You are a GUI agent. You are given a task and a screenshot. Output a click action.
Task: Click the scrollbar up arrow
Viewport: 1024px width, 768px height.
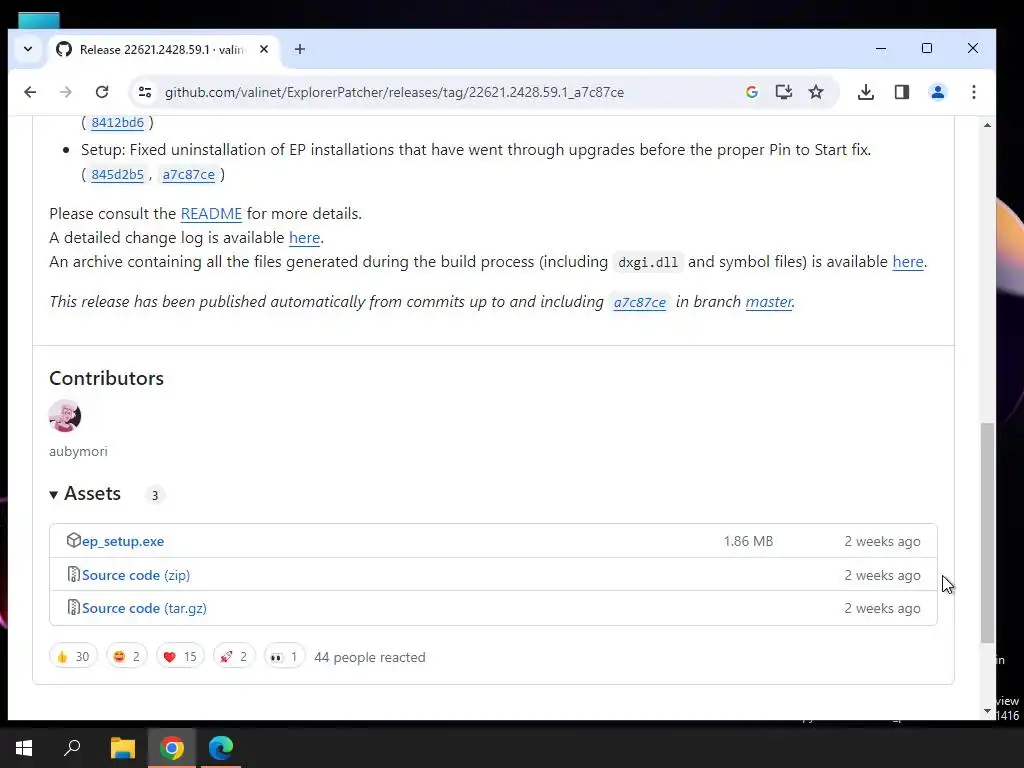tap(987, 125)
